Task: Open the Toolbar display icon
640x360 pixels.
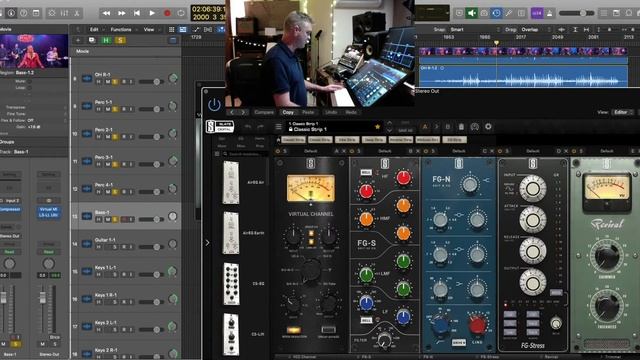Action: [x=36, y=13]
